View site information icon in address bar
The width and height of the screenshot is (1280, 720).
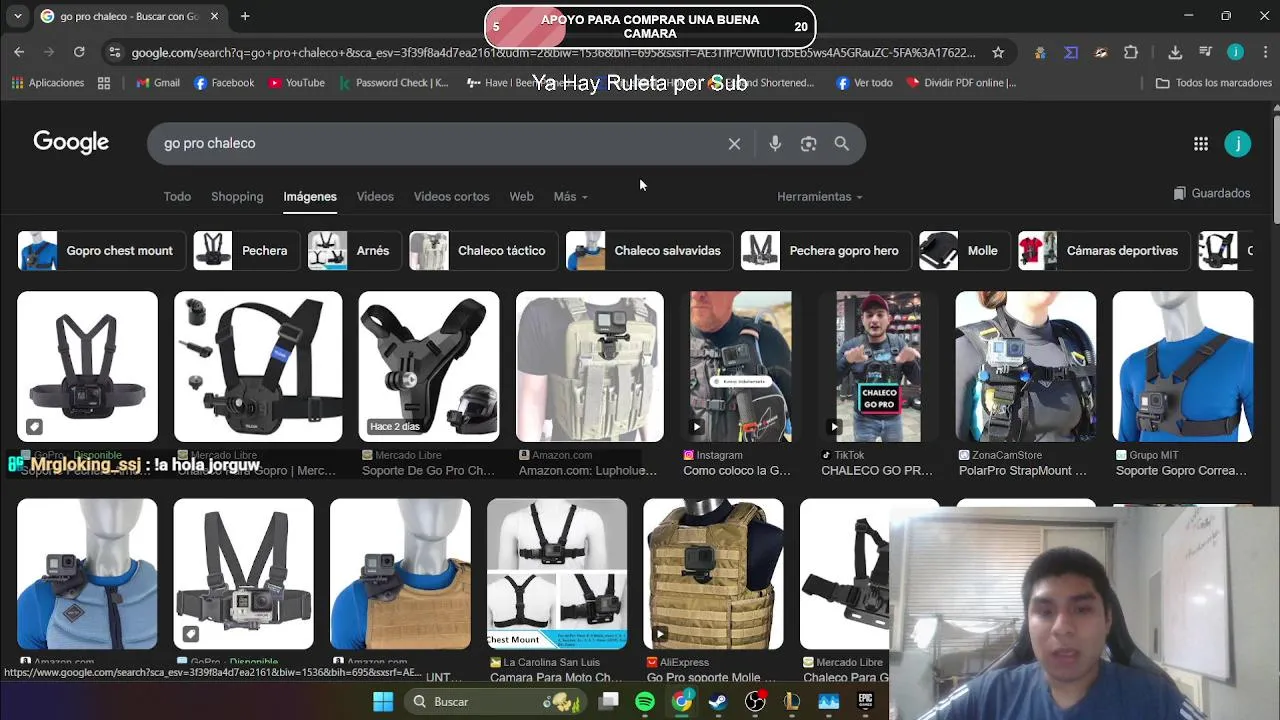[x=115, y=52]
